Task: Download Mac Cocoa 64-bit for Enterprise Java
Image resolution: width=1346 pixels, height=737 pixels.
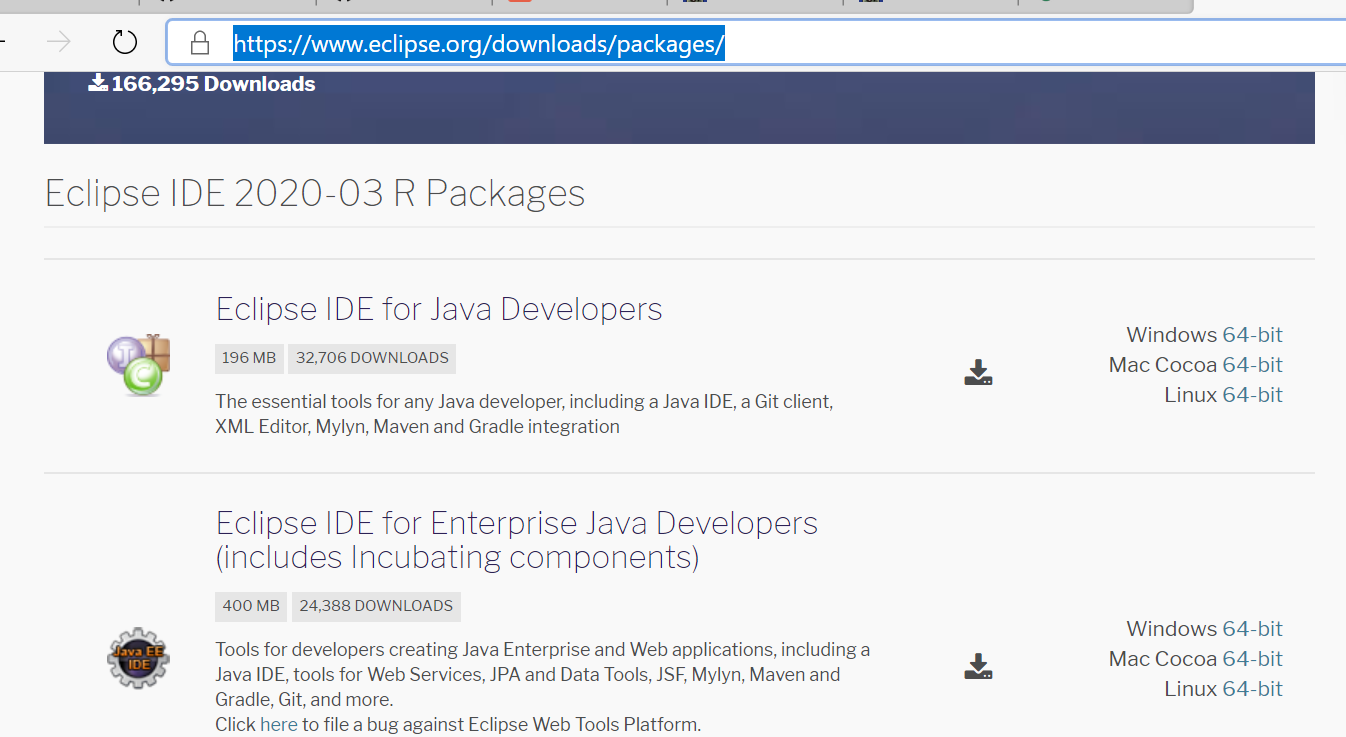Action: (x=1252, y=659)
